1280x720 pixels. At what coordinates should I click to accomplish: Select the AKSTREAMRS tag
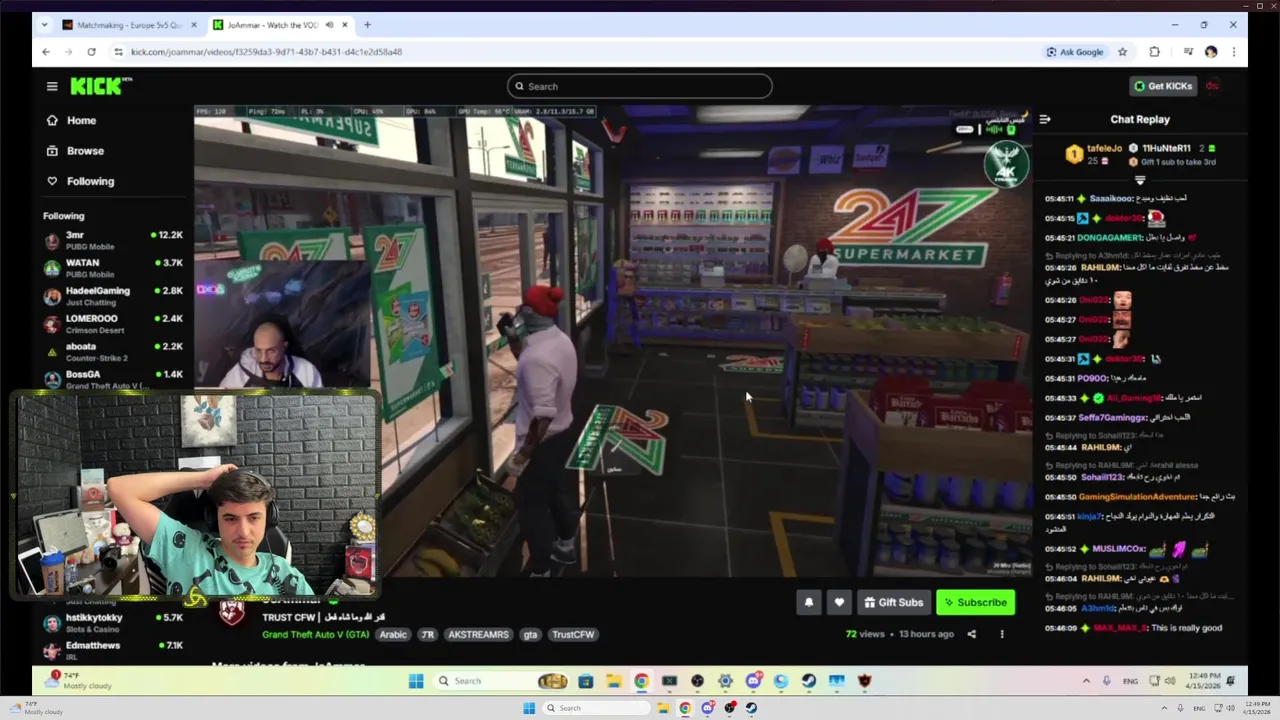click(478, 634)
